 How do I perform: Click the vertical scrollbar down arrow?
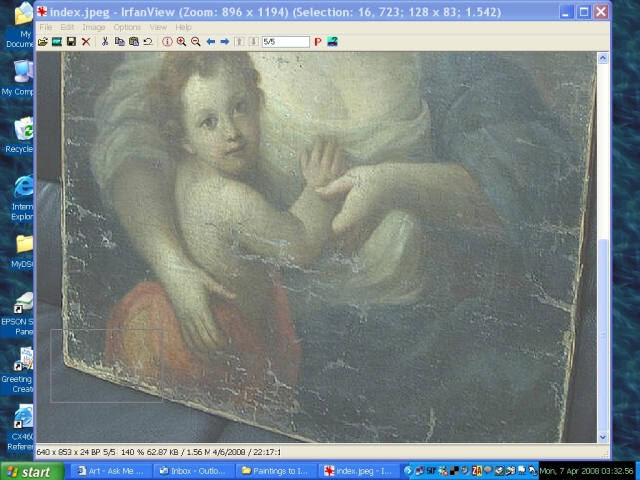[x=603, y=437]
